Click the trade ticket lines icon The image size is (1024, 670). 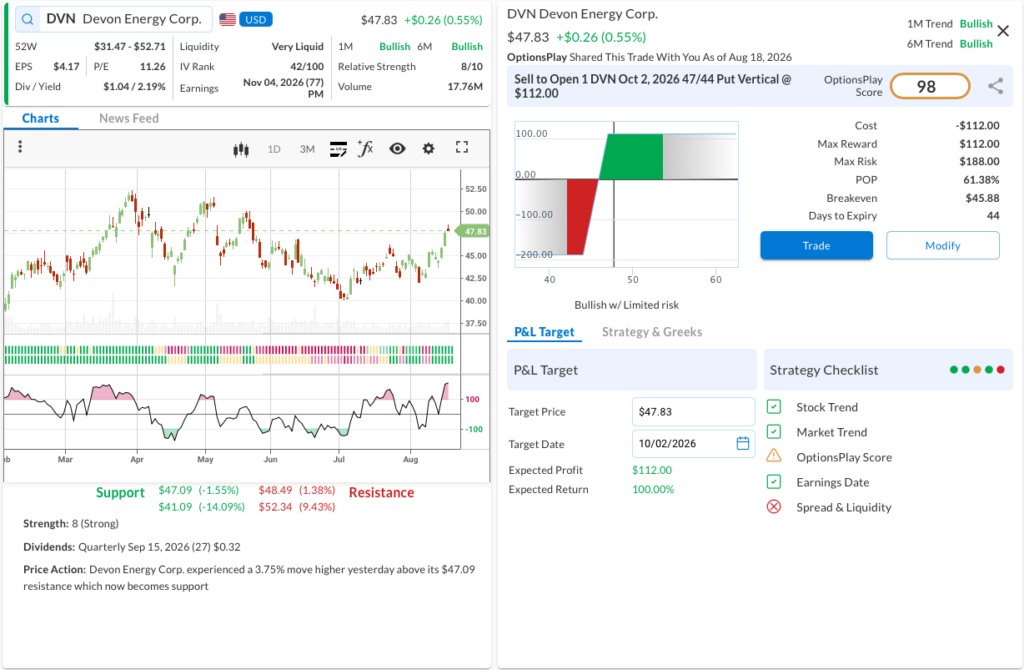point(338,150)
